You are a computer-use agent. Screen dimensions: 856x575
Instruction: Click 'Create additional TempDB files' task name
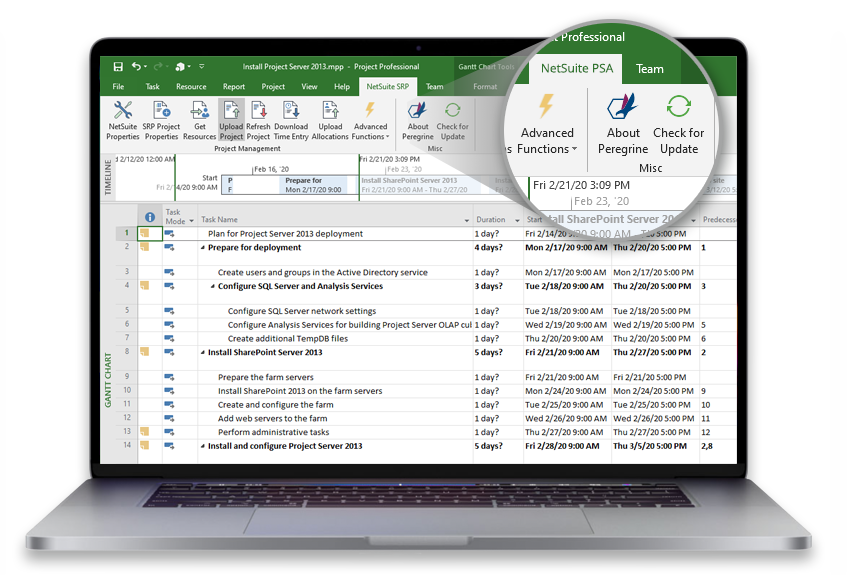(288, 339)
